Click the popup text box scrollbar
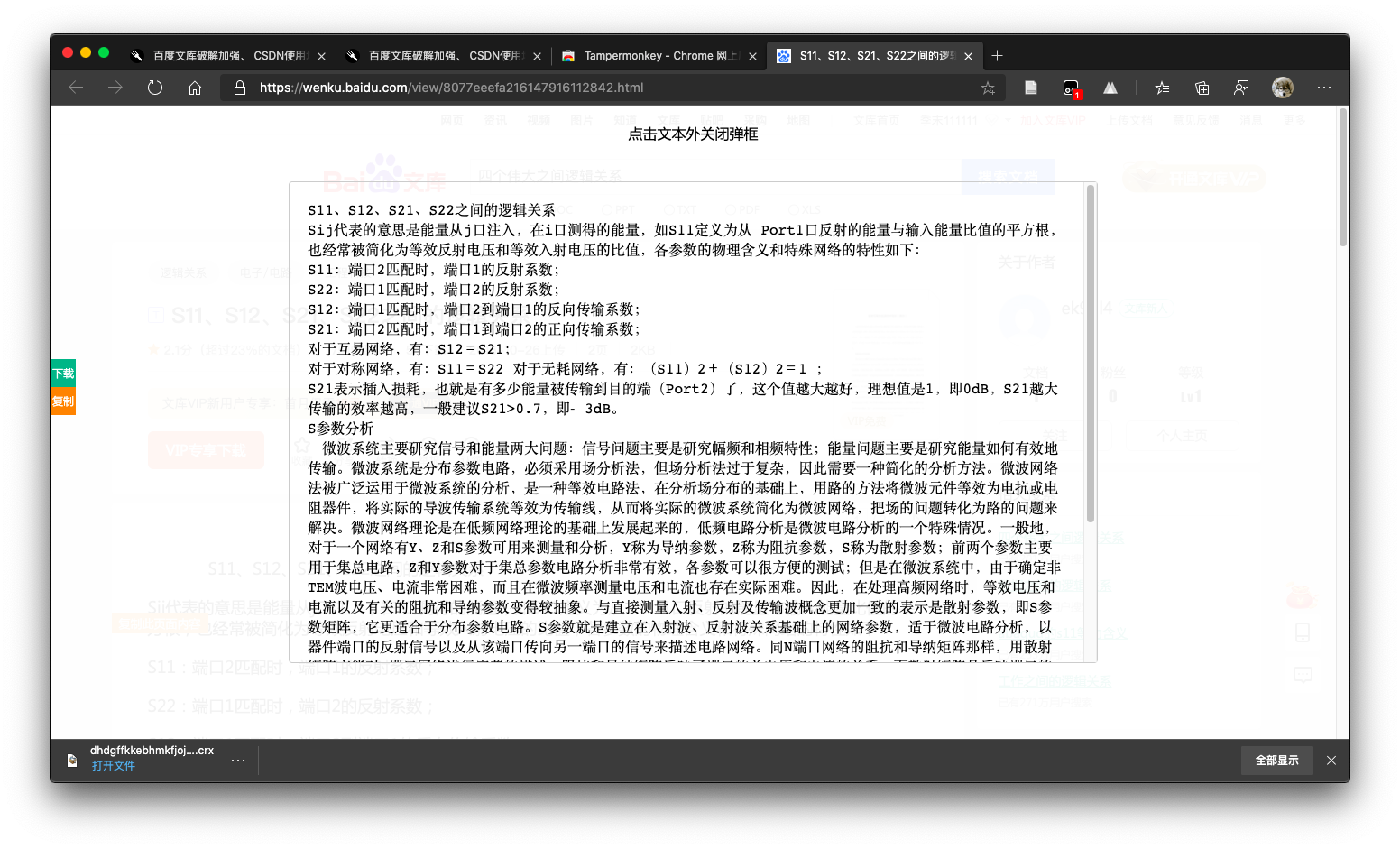The height and width of the screenshot is (849, 1400). [x=1091, y=354]
